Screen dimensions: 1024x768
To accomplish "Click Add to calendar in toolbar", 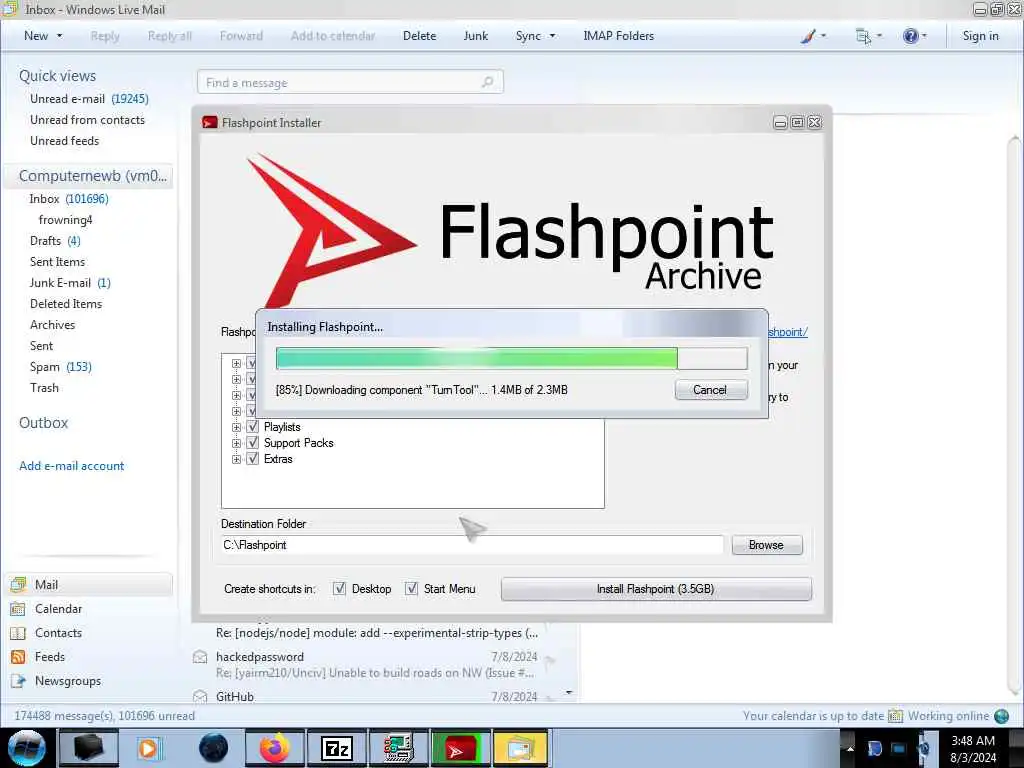I will (x=333, y=36).
